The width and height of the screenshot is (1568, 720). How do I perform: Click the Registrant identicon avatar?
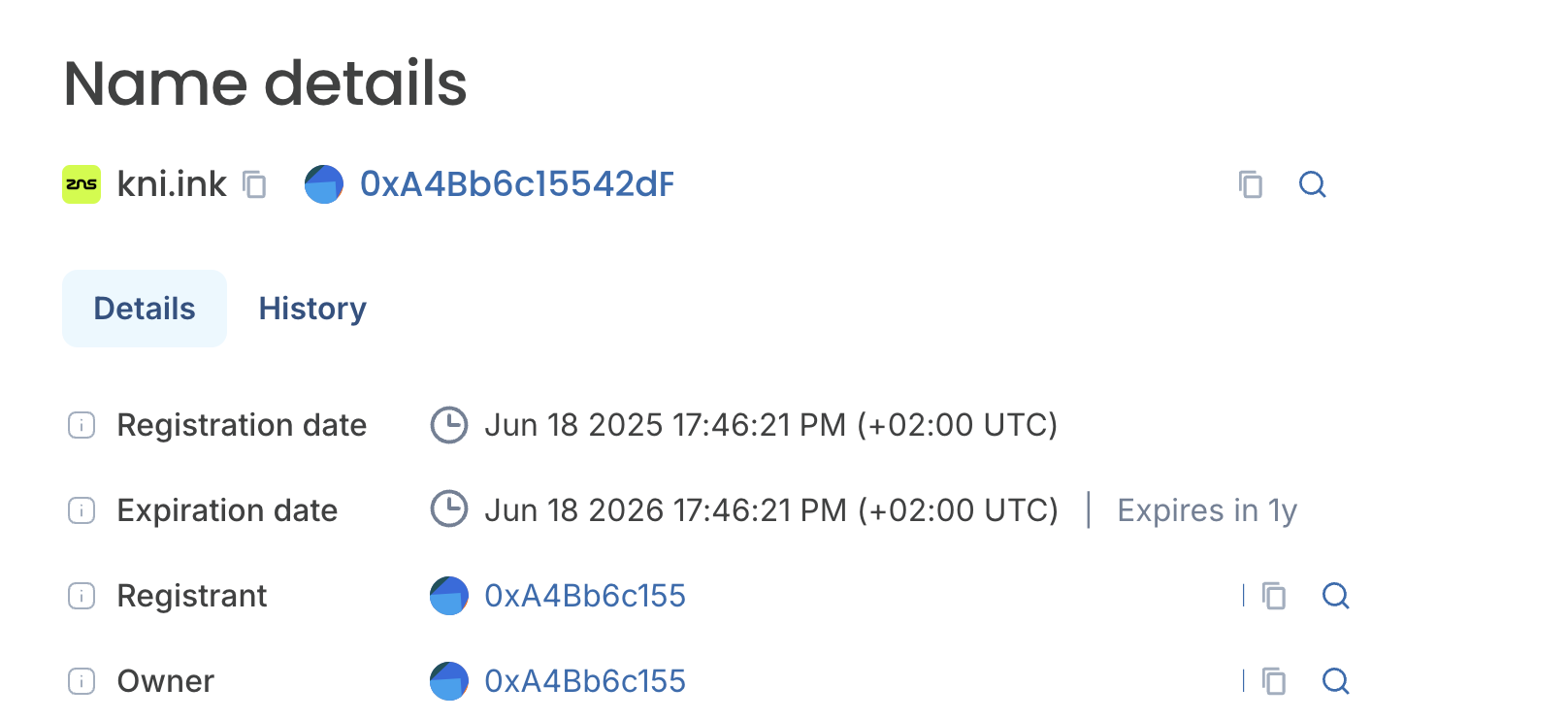click(449, 596)
